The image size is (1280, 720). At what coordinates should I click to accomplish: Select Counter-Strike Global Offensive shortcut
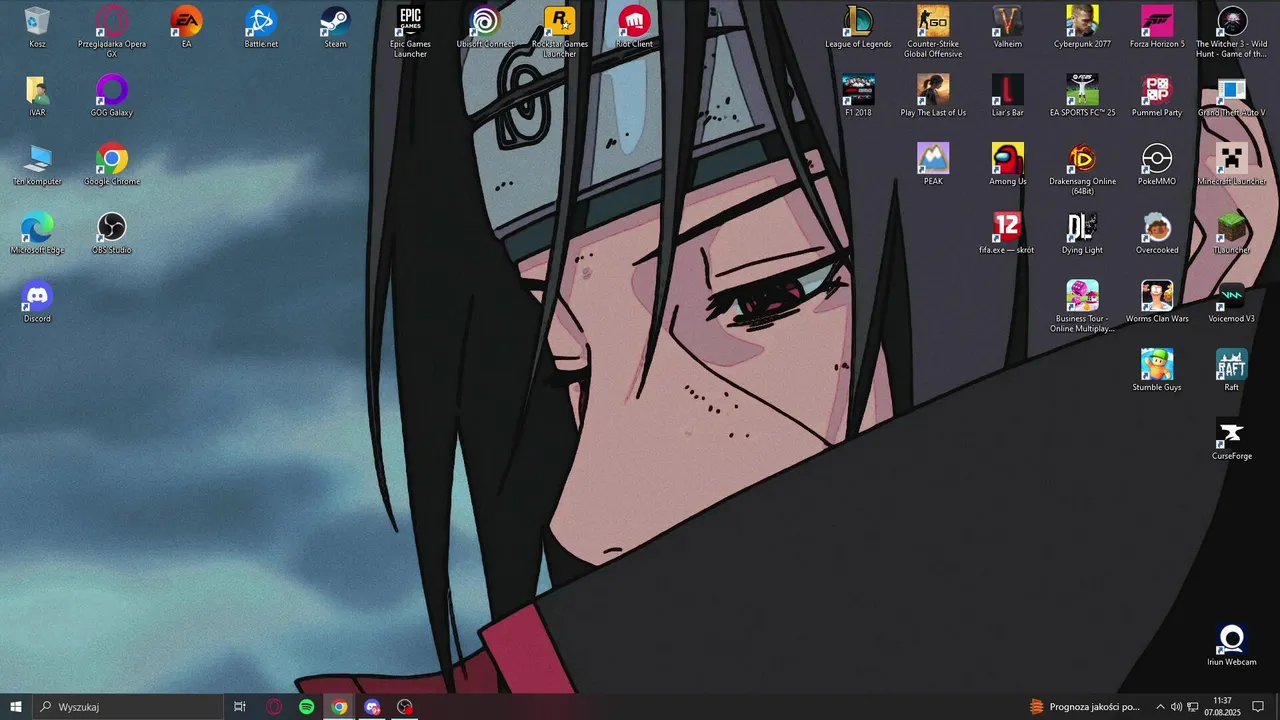(933, 32)
